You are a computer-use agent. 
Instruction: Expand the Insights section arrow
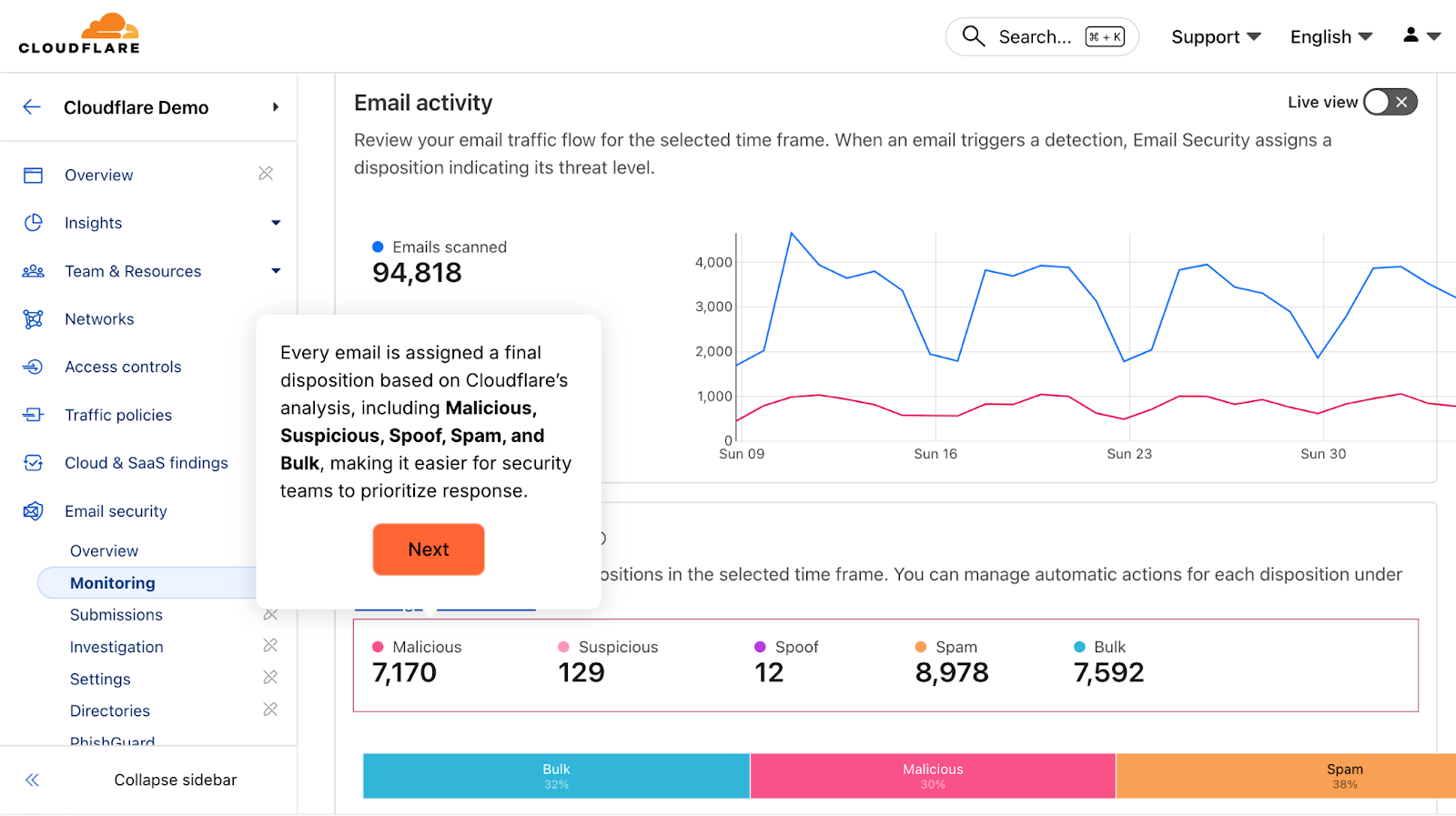point(276,223)
